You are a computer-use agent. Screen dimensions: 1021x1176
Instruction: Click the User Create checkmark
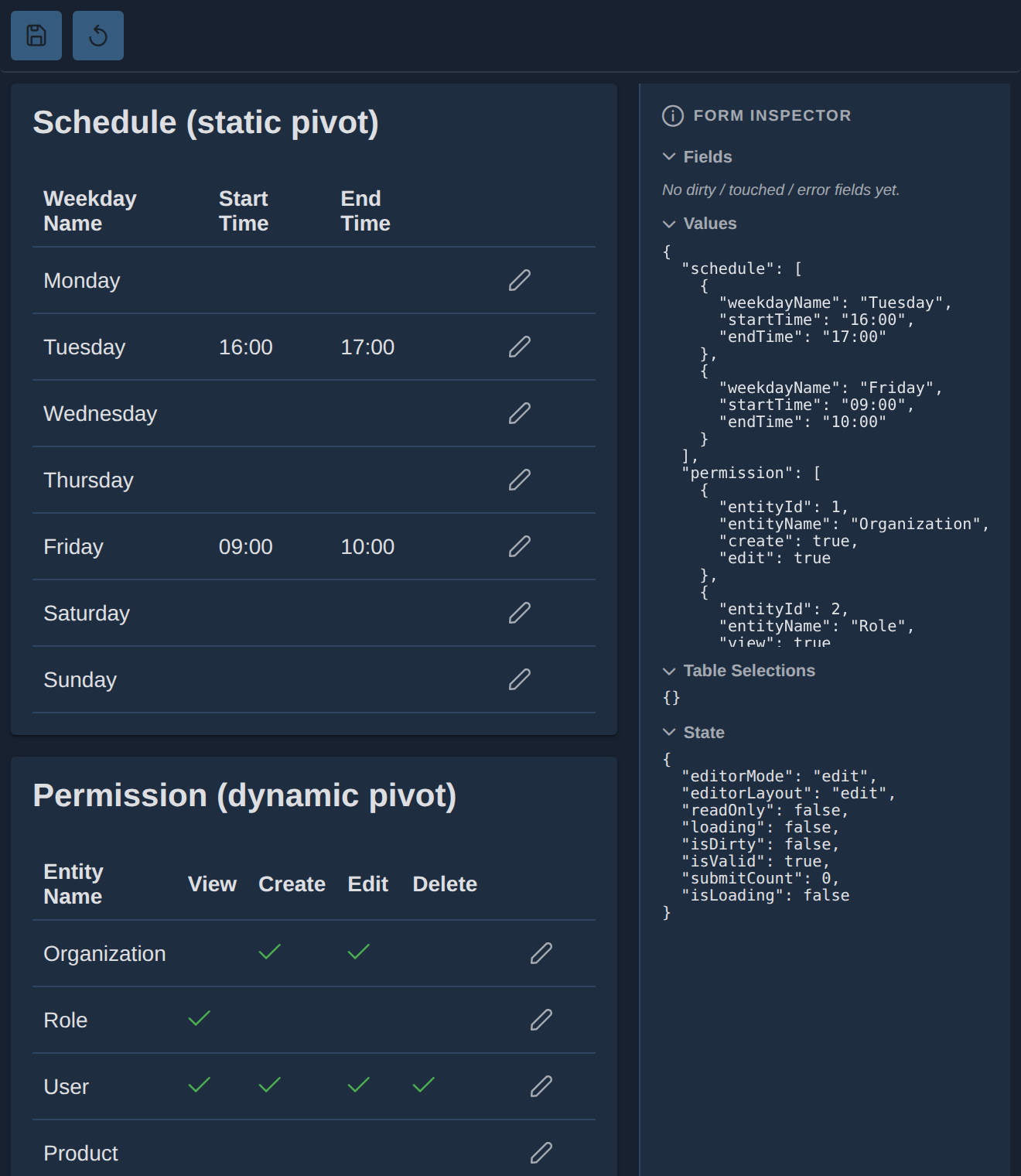tap(270, 1085)
